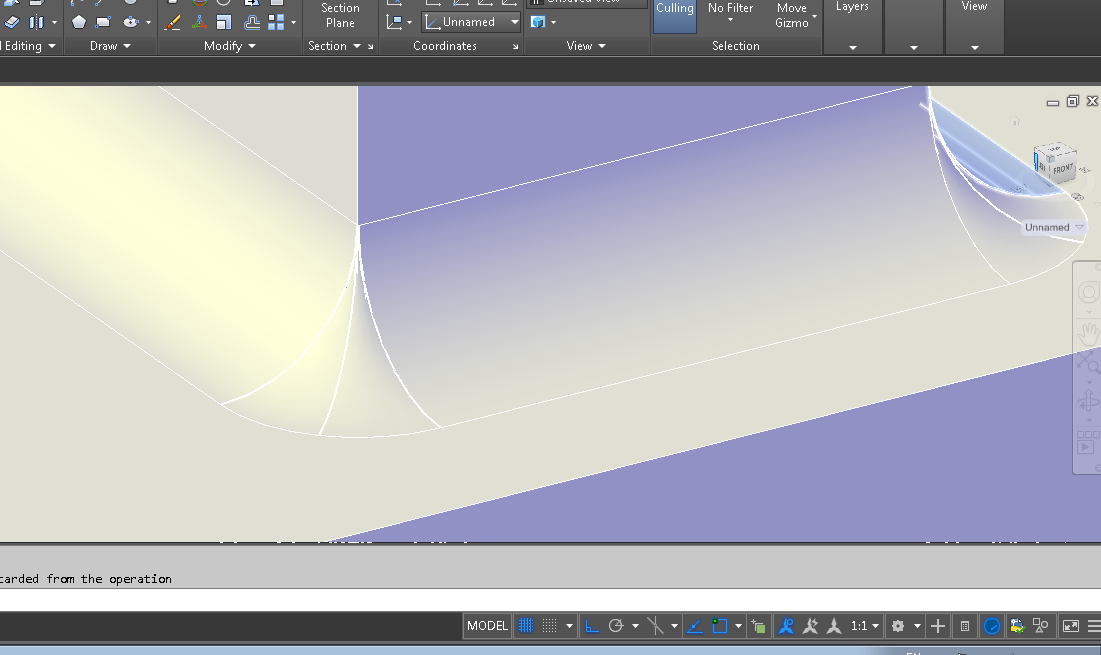
Task: Click Zoom Extents on navigation bar
Action: point(1089,362)
